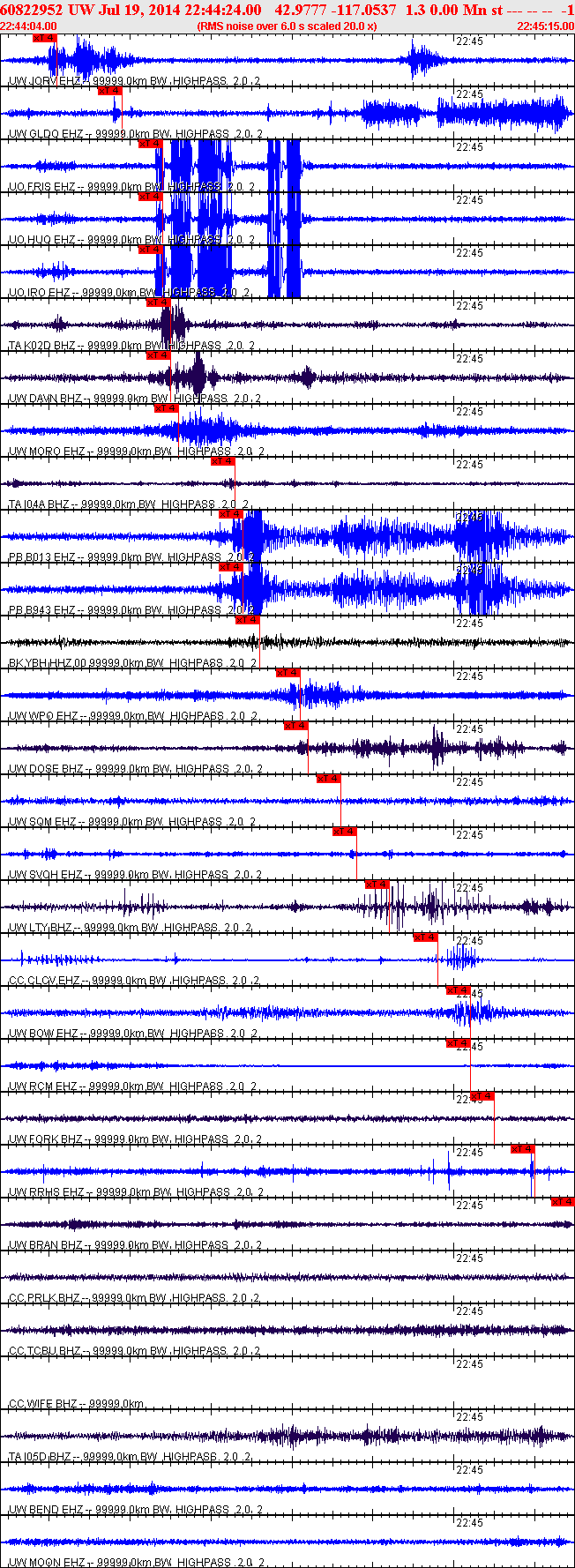Viewport: 575px width, 1568px height.
Task: Click the CC CLOV EHZ station label
Action: (134, 981)
